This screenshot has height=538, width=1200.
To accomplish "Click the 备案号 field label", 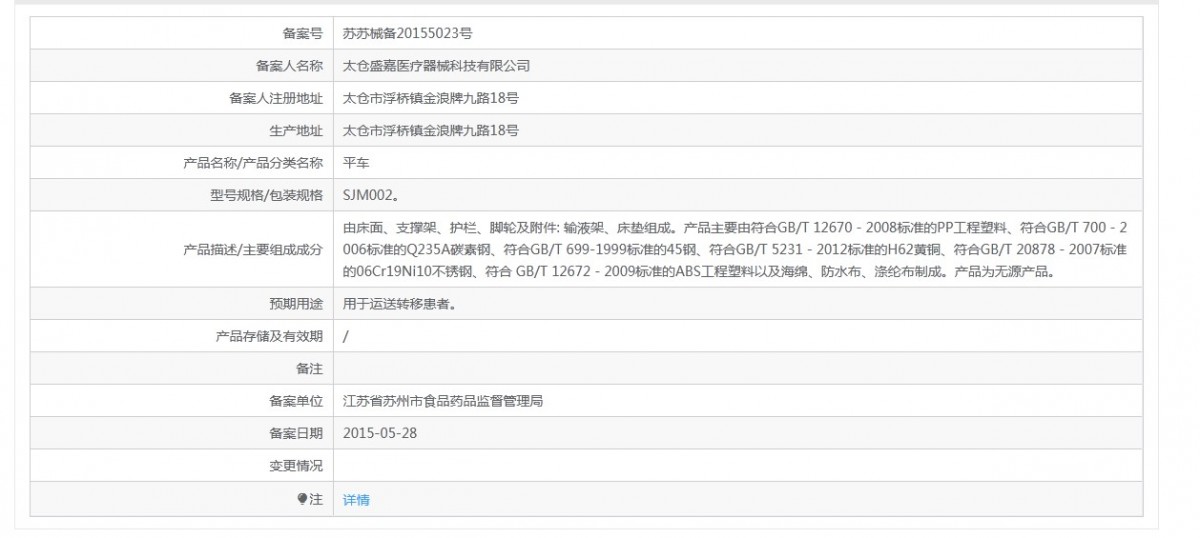I will point(303,33).
